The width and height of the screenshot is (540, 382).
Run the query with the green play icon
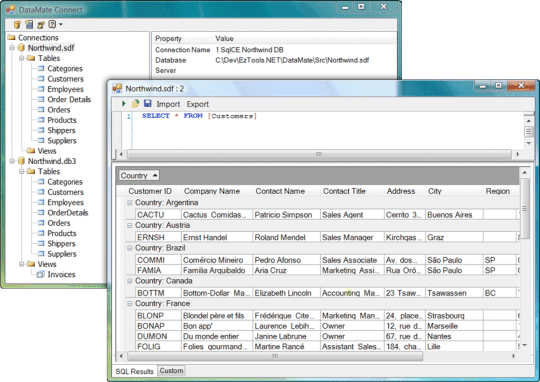point(123,103)
